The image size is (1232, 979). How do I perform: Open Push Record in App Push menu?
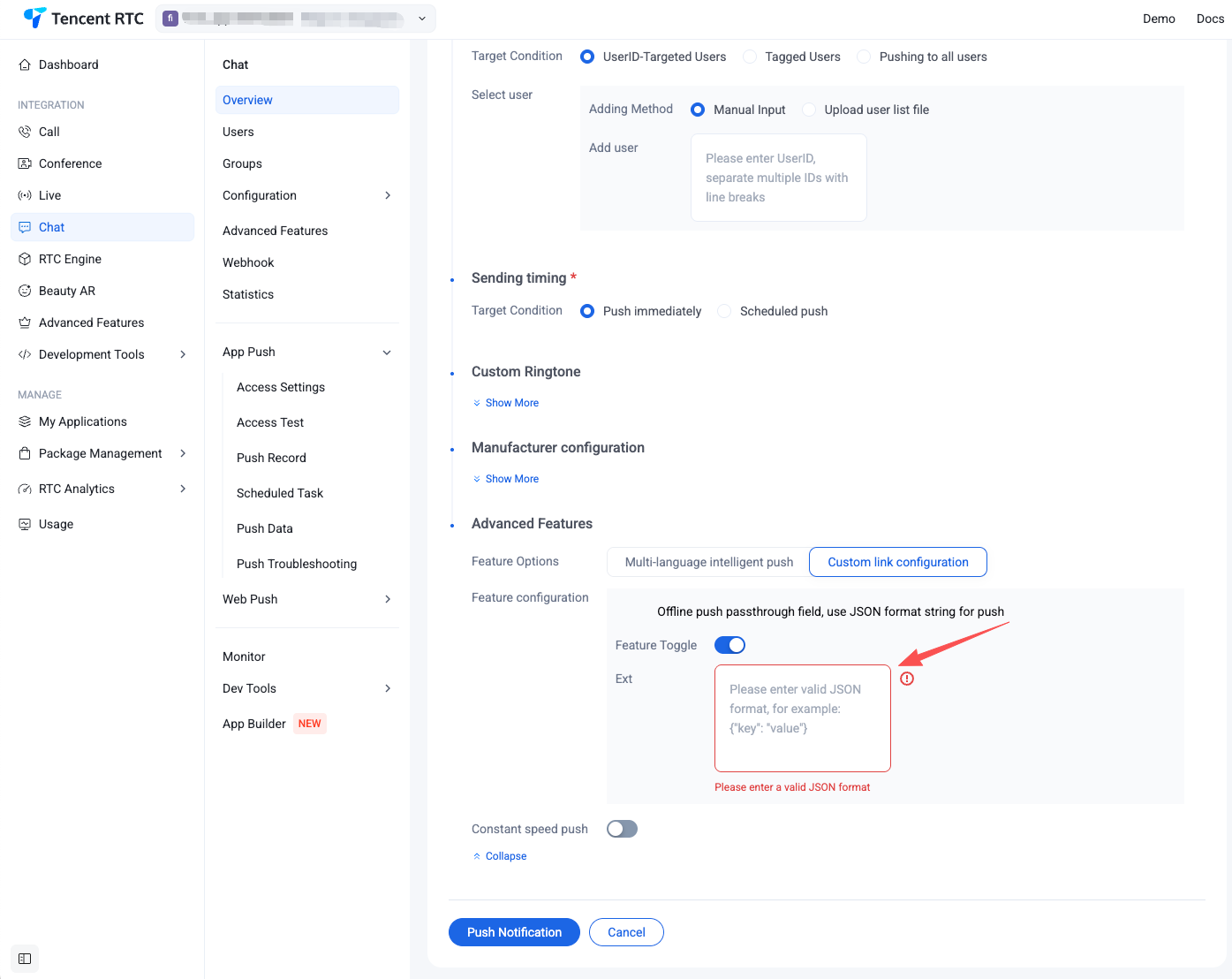point(271,458)
